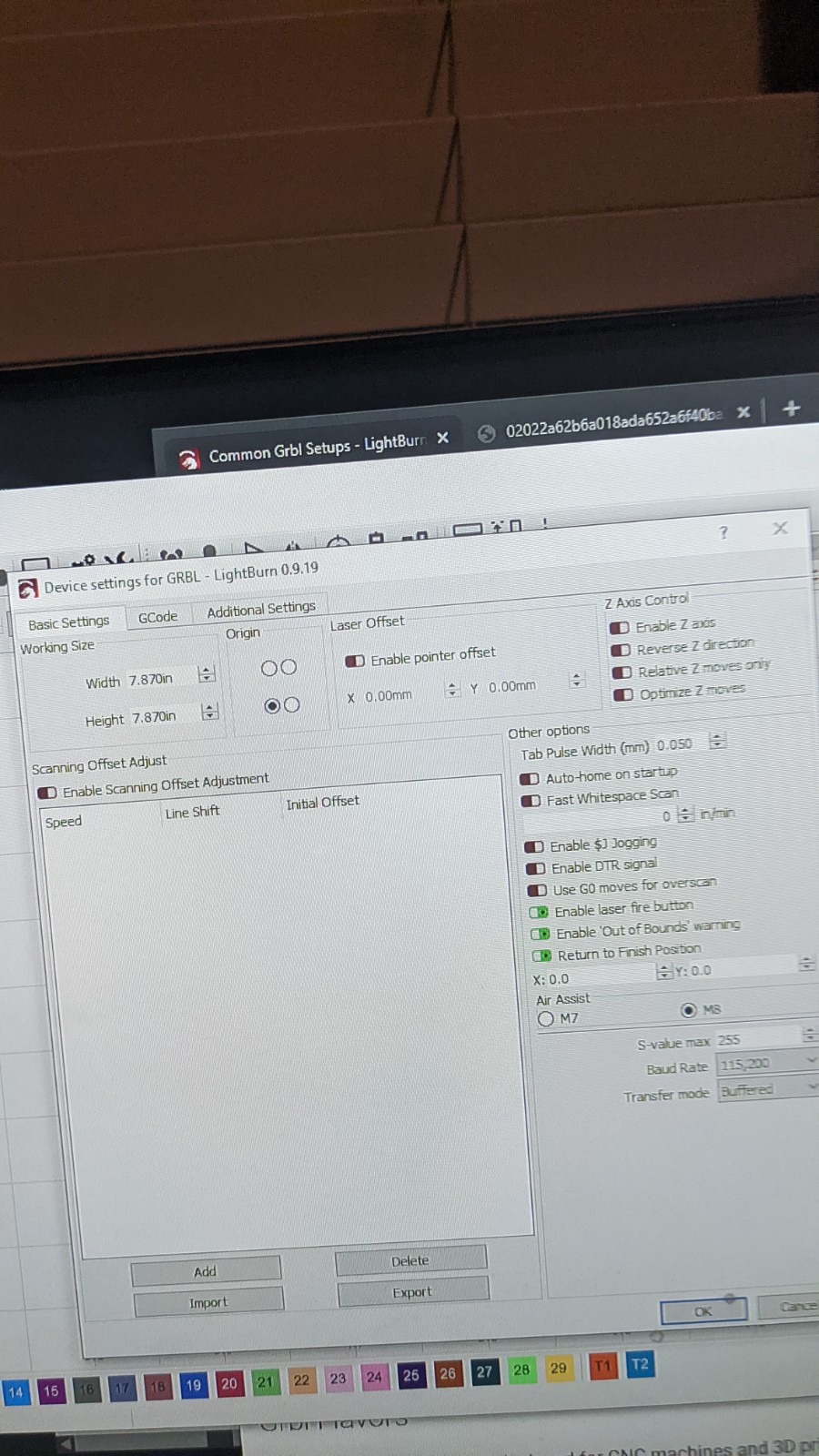Adjust the whitespace scan speed spinner
Image resolution: width=819 pixels, height=1456 pixels.
click(x=686, y=814)
